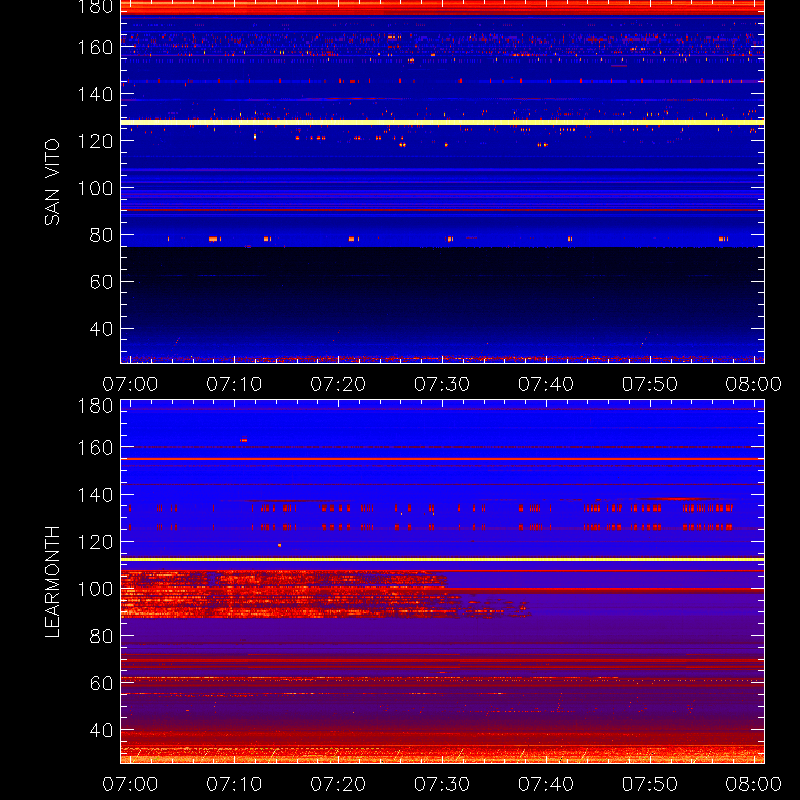The image size is (800, 800).
Task: Click 07:10 time label under LEARMONTH plot
Action: [234, 784]
